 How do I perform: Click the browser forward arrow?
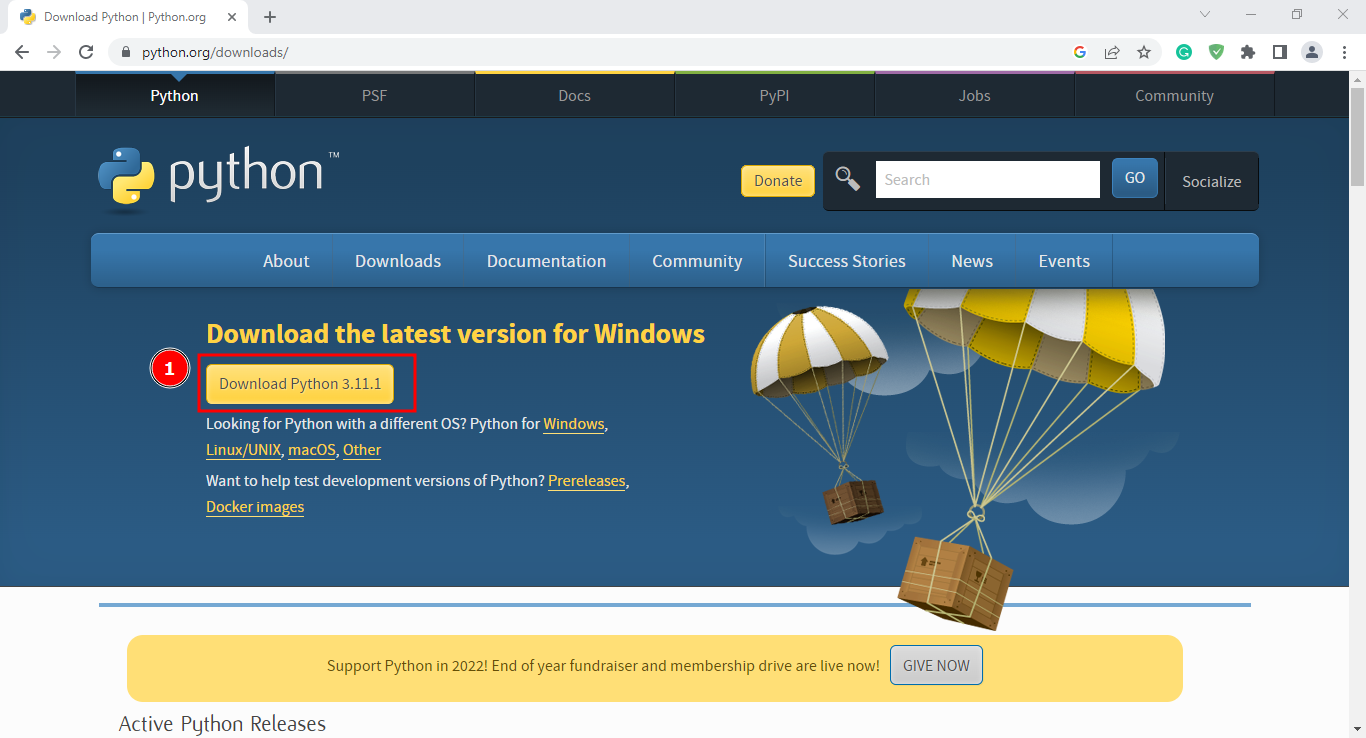54,52
